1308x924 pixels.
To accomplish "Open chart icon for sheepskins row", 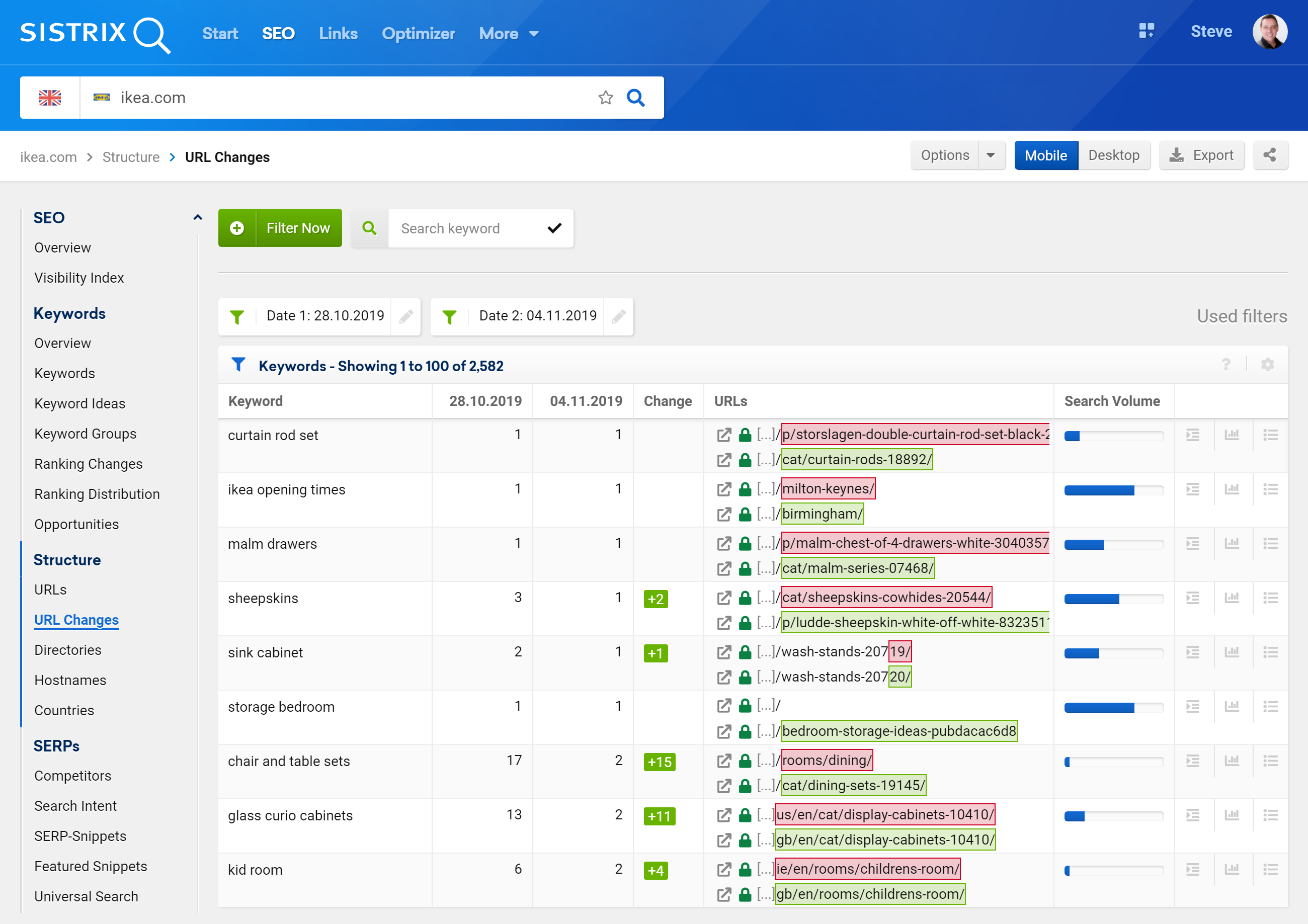I will (x=1232, y=598).
